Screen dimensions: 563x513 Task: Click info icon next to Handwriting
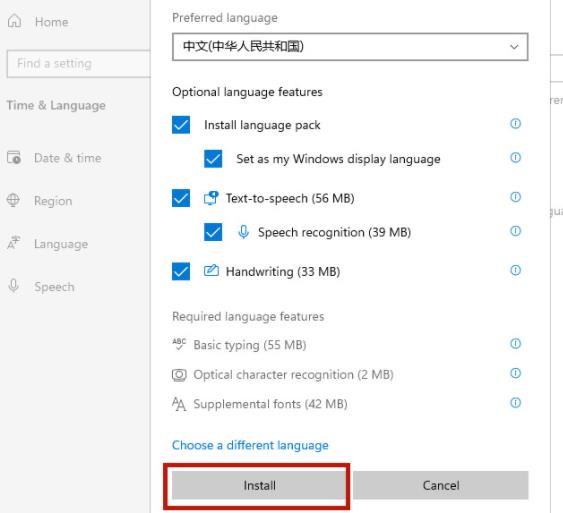515,270
